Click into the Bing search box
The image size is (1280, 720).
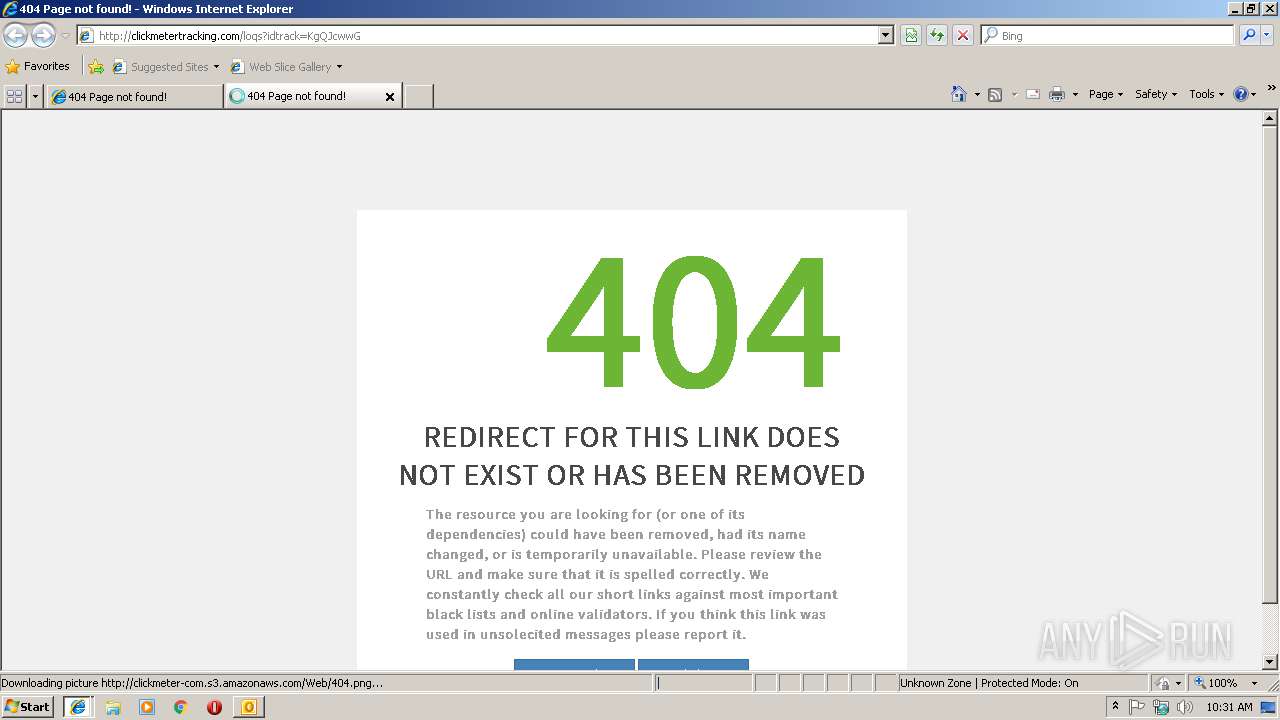[1108, 36]
